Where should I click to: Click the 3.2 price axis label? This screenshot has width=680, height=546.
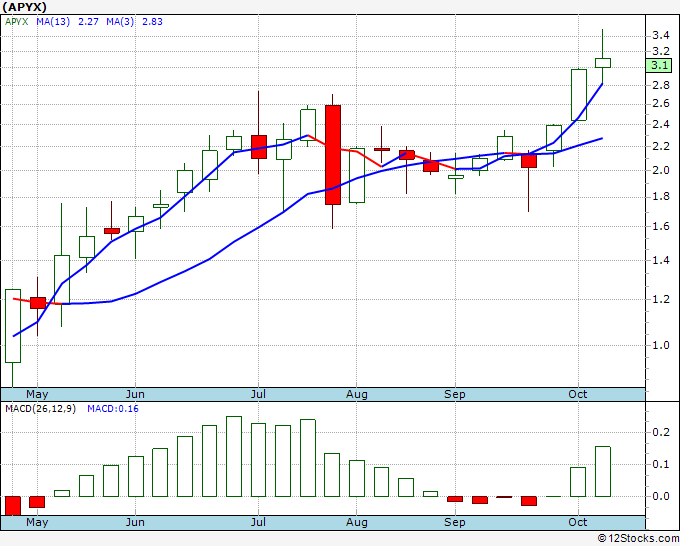pyautogui.click(x=660, y=51)
